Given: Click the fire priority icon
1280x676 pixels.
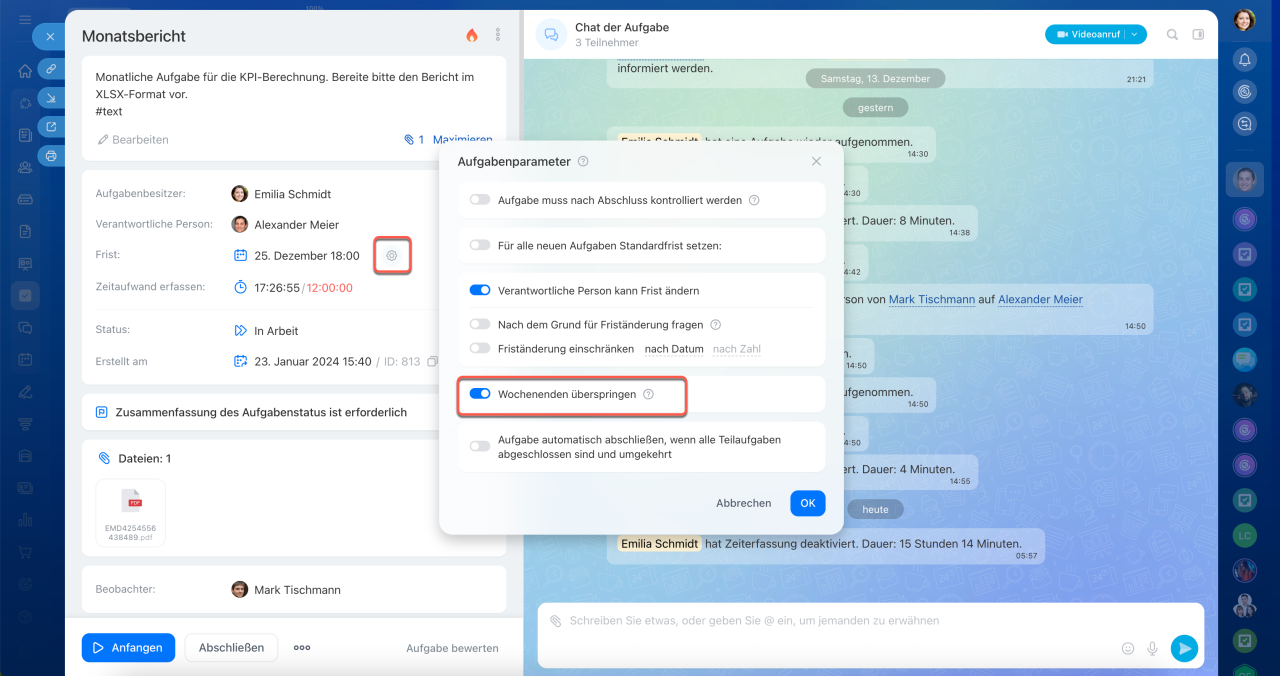Looking at the screenshot, I should (x=472, y=35).
